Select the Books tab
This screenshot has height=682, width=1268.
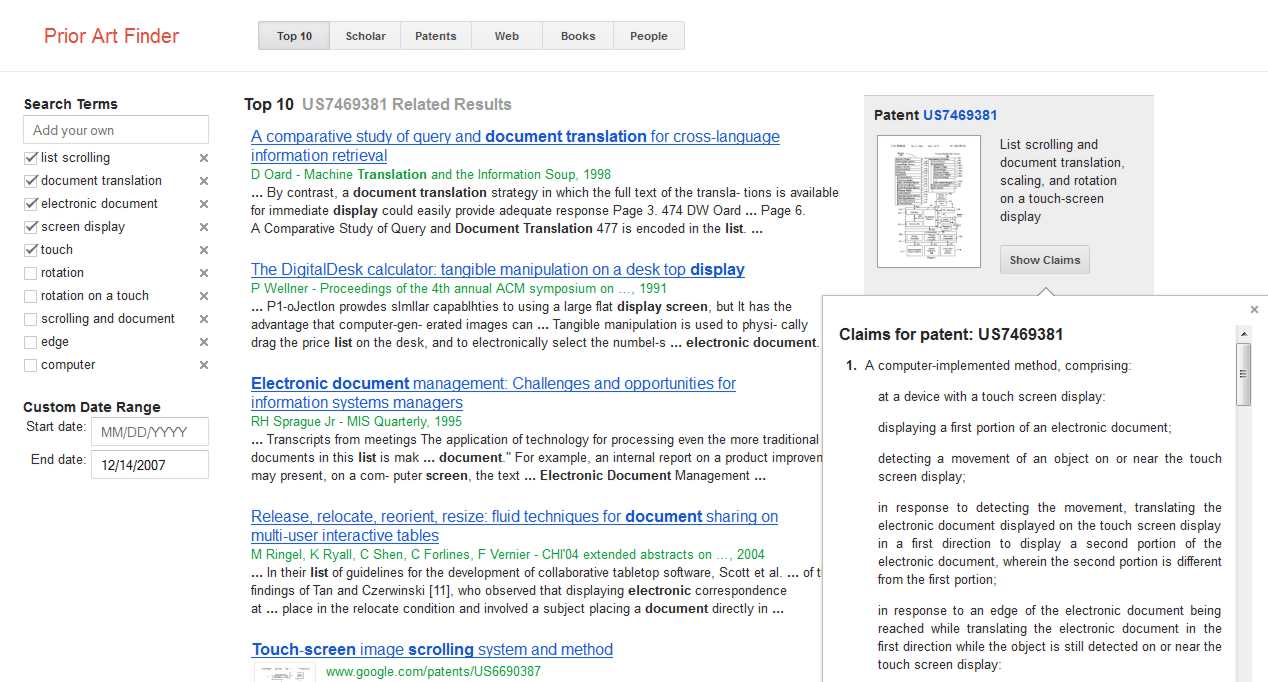pyautogui.click(x=578, y=36)
